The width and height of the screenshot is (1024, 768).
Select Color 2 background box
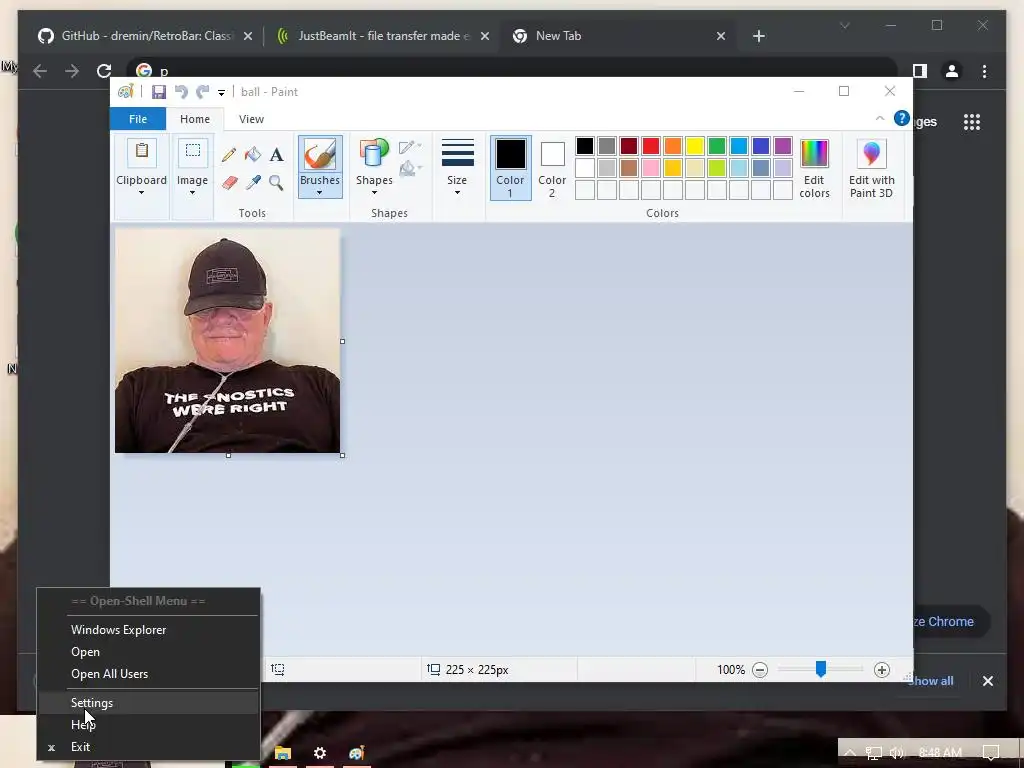point(552,168)
